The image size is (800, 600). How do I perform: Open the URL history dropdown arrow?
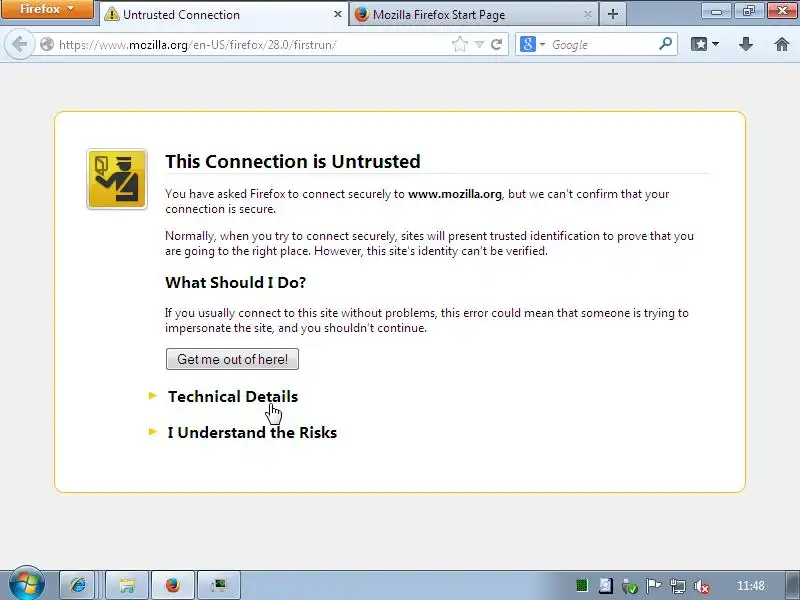click(479, 44)
